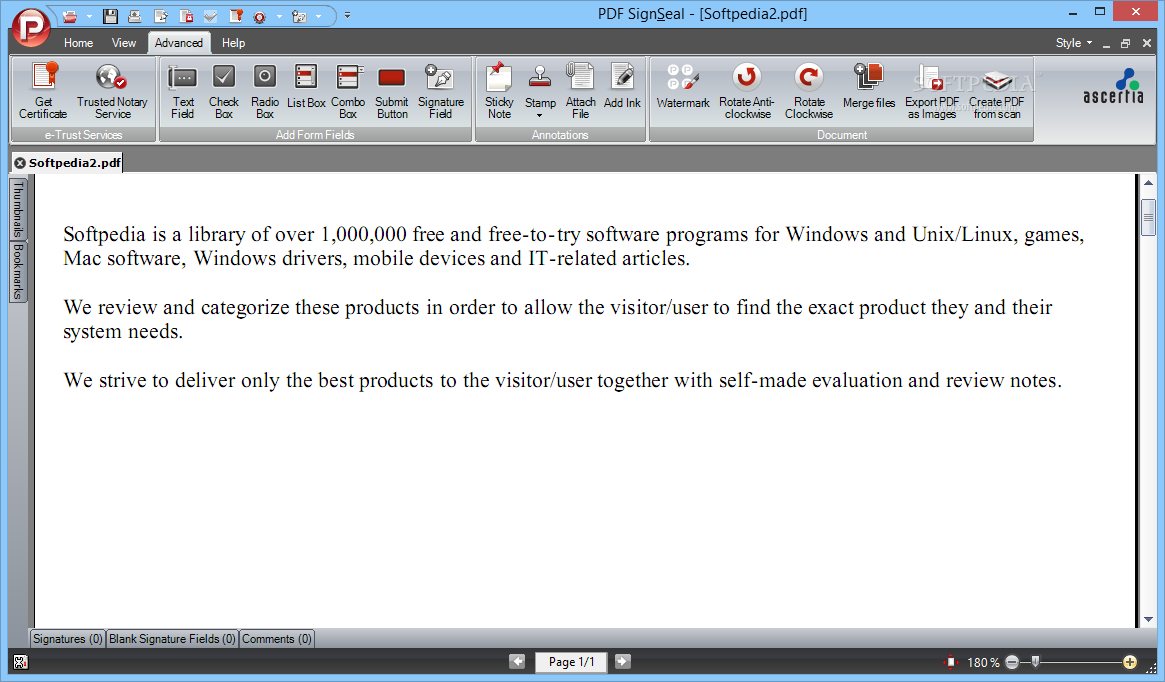Click the 180 % zoom value
This screenshot has width=1165, height=682.
click(x=983, y=662)
